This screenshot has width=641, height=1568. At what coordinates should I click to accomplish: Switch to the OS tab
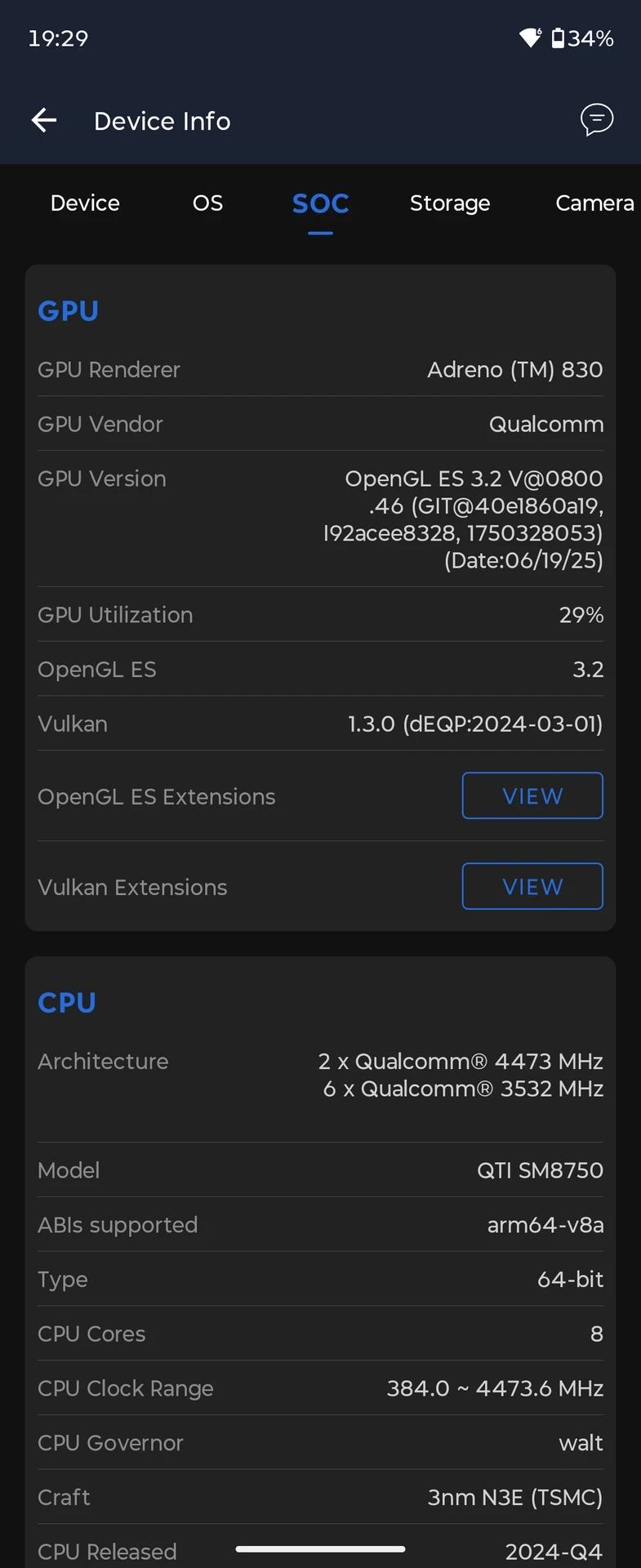click(207, 203)
